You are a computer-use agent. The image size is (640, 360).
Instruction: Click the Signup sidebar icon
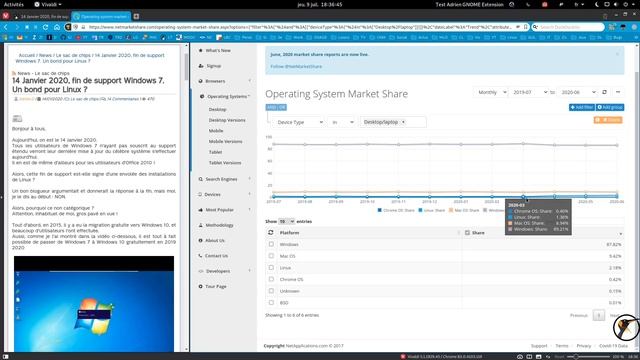click(x=200, y=66)
